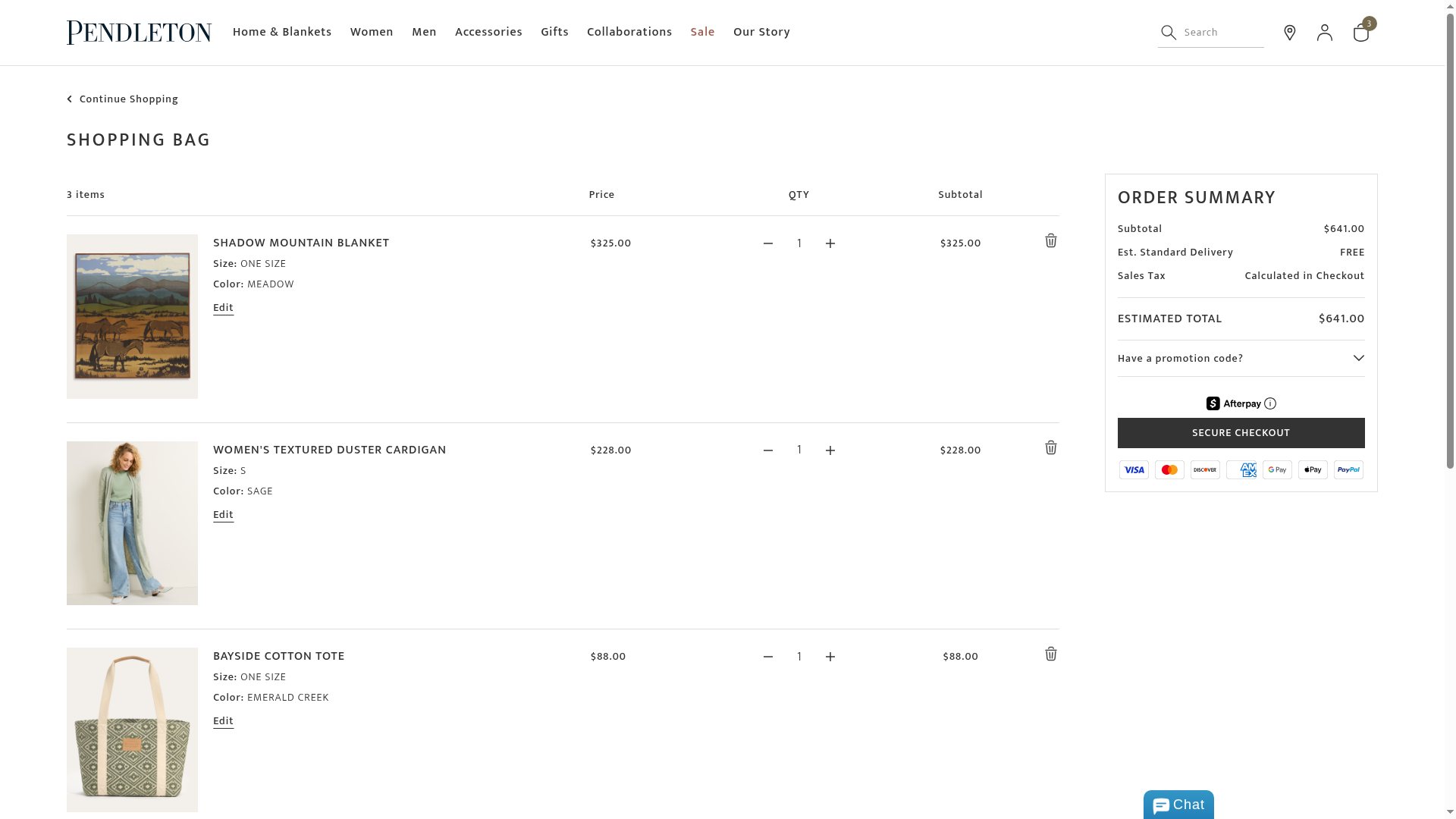Edit the Shadow Mountain Blanket item
This screenshot has height=819, width=1456.
point(223,308)
